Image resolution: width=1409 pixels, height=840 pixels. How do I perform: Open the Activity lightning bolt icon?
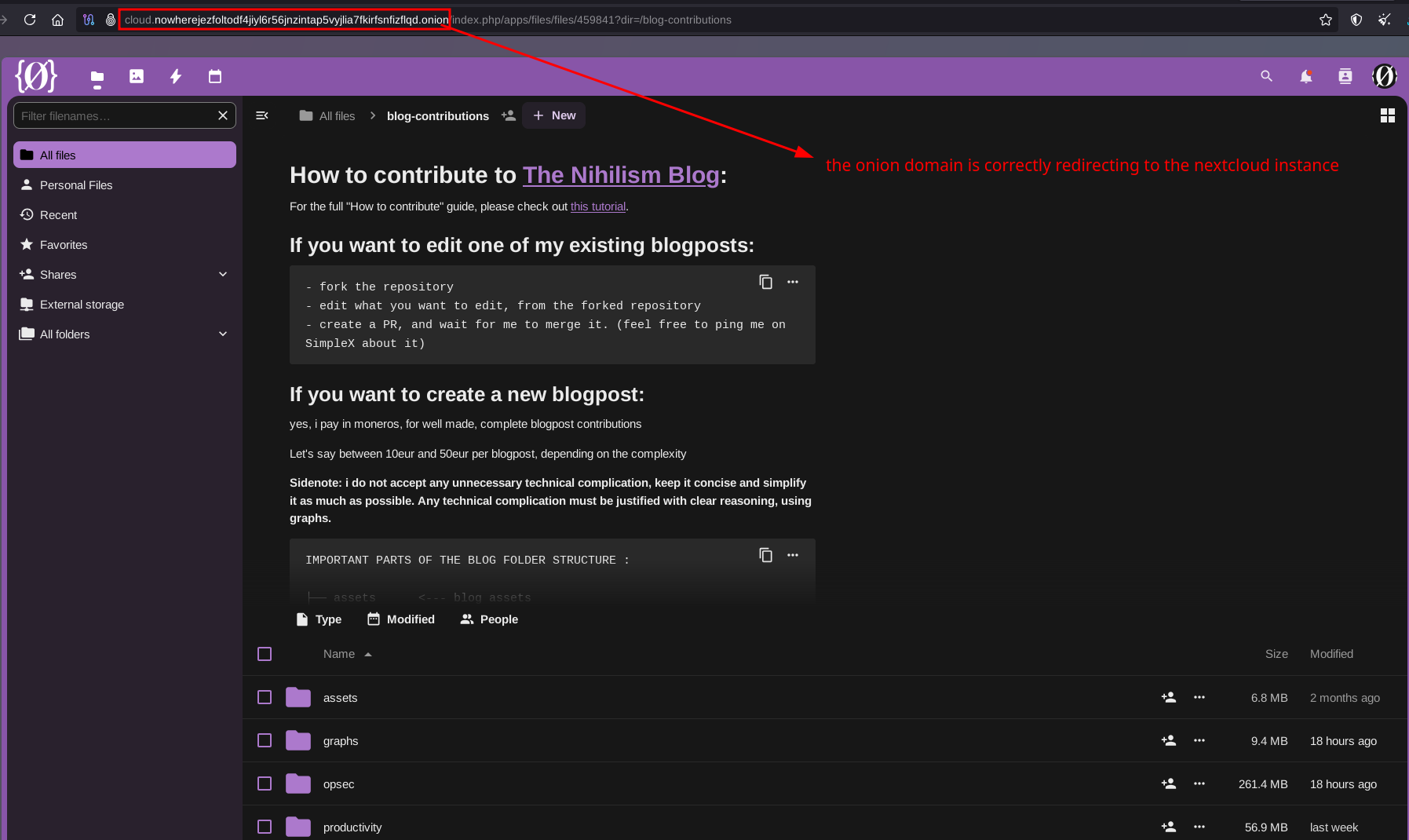coord(176,76)
